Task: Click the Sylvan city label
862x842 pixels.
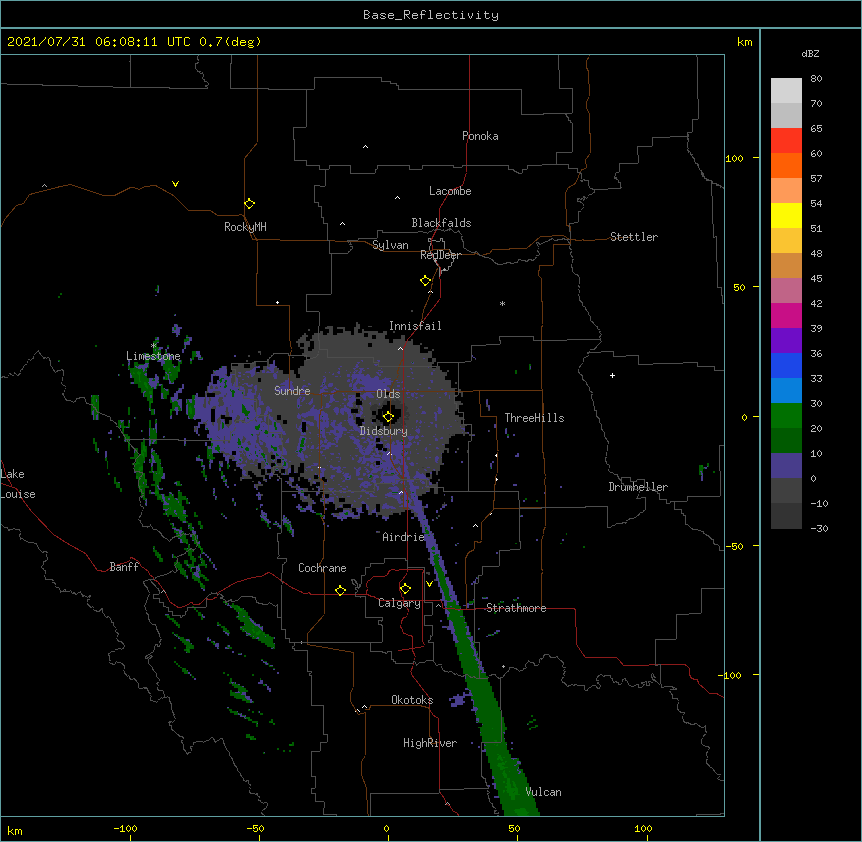Action: (x=390, y=245)
